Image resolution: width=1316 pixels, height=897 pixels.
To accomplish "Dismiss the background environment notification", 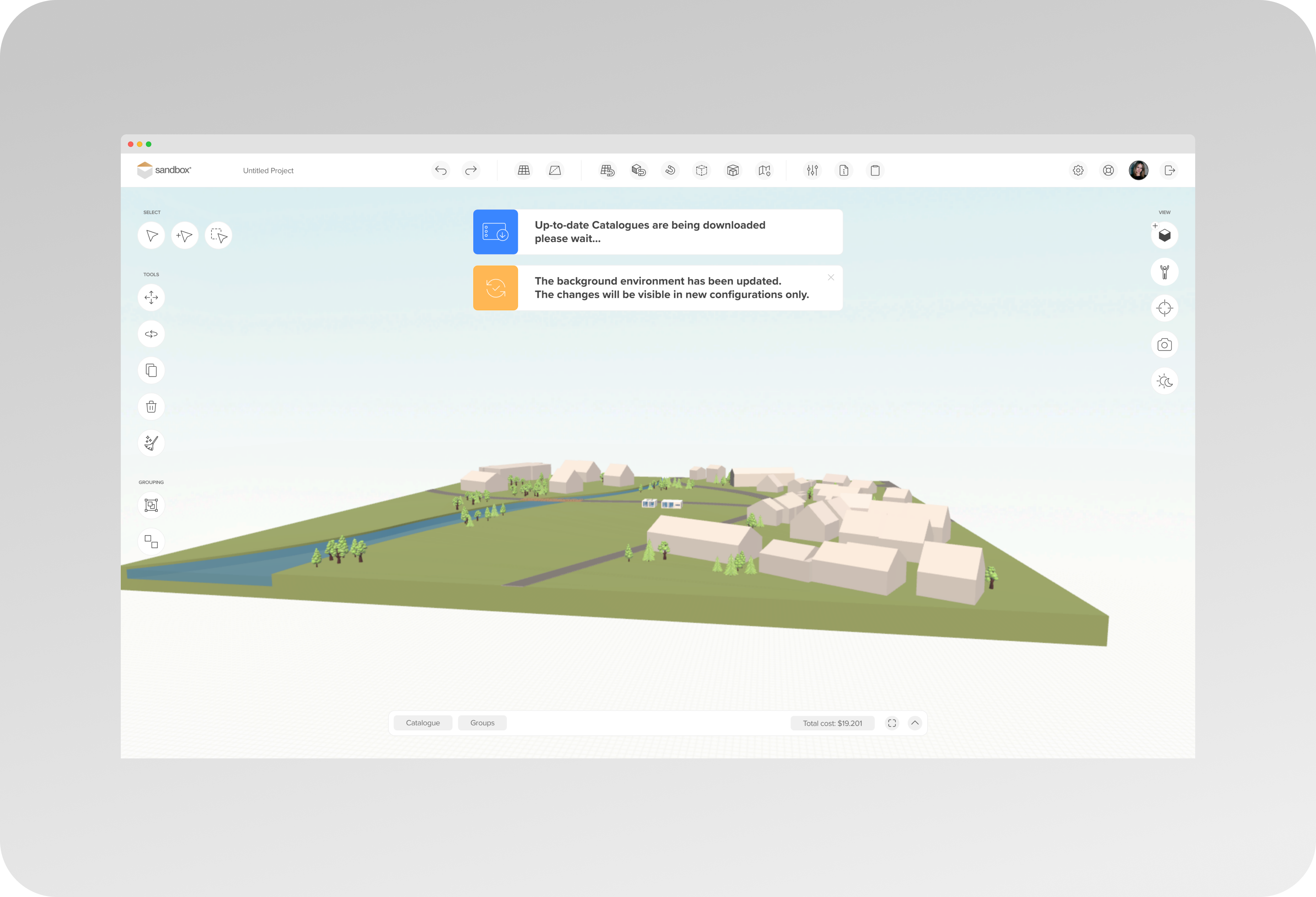I will tap(831, 278).
